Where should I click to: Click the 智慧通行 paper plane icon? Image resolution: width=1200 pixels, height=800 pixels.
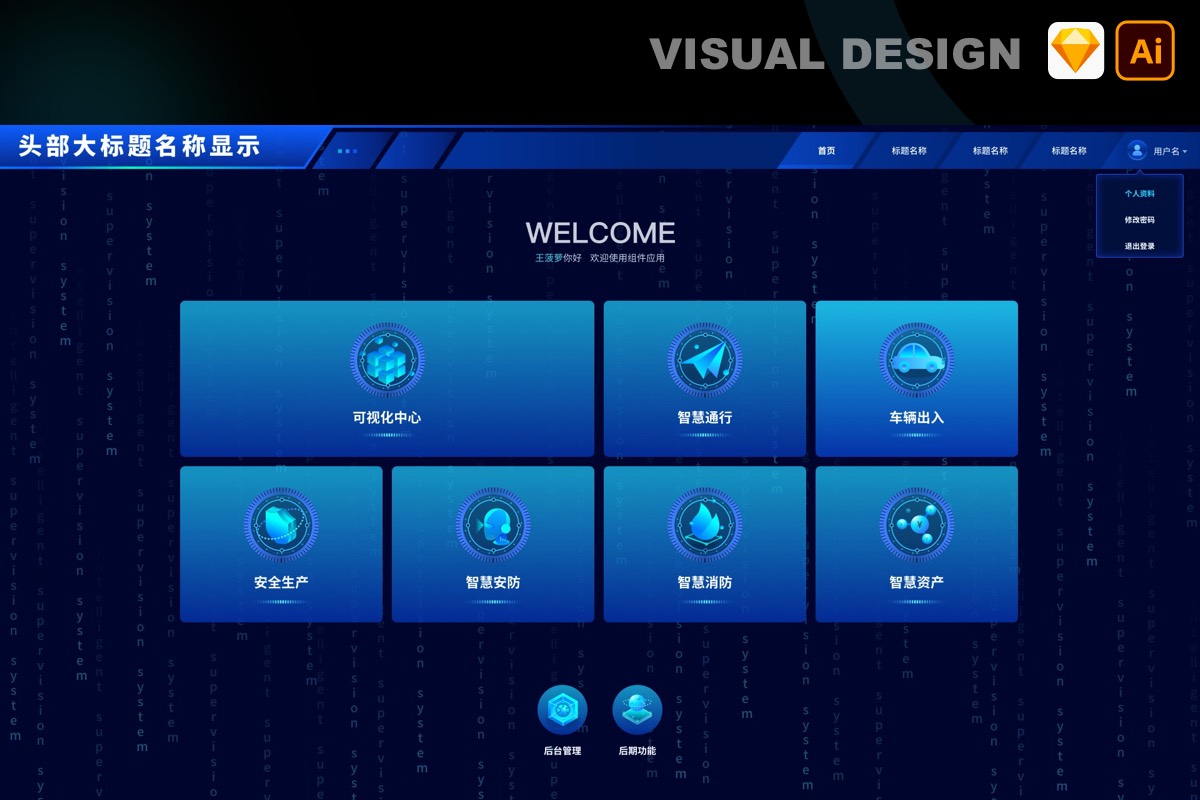tap(705, 359)
